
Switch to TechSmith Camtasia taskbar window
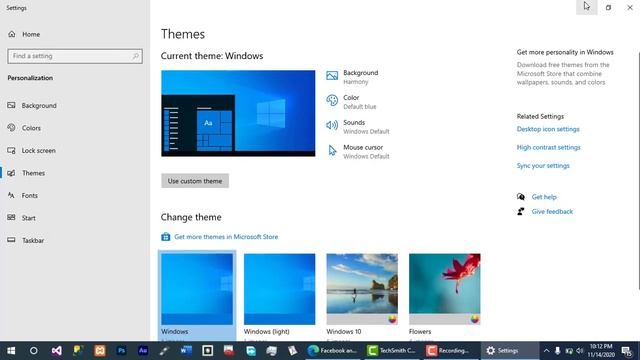pyautogui.click(x=391, y=351)
